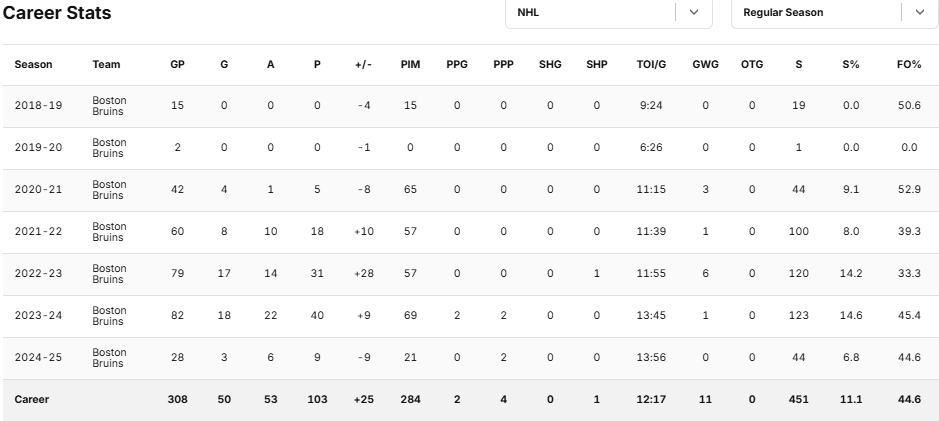This screenshot has width=939, height=421.
Task: Open Boston Bruins link in 2023-24 row
Action: (109, 316)
